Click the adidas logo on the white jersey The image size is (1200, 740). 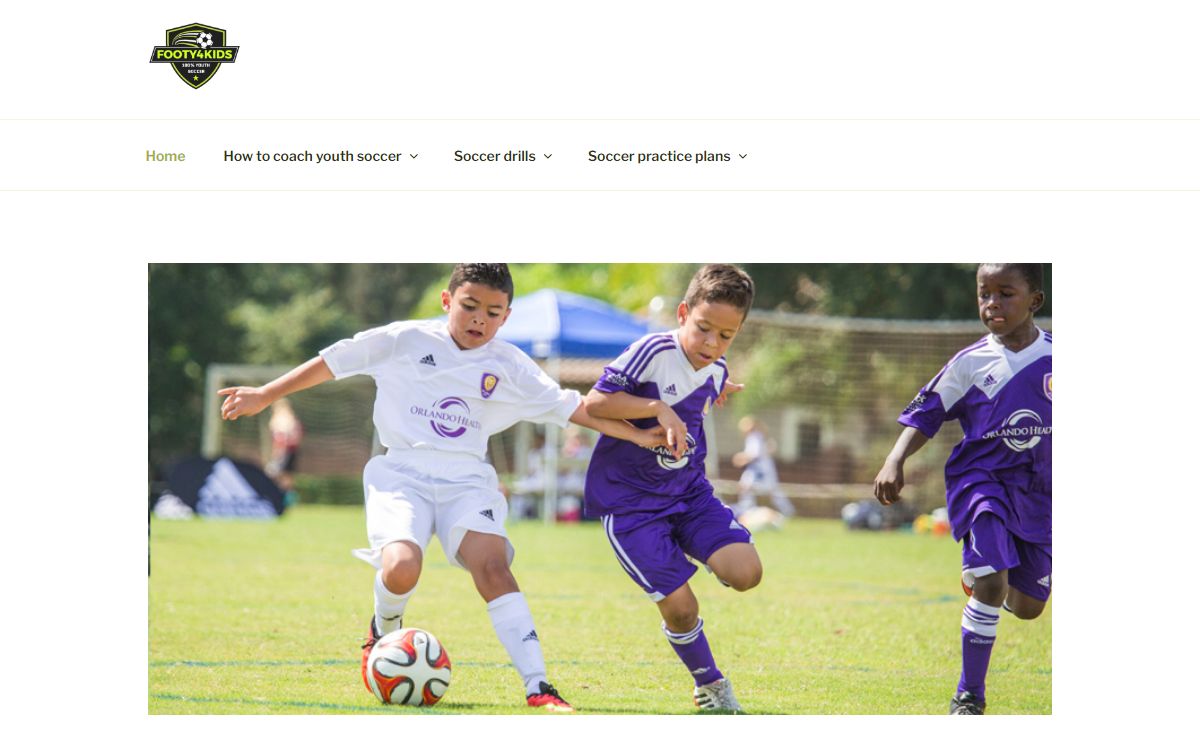point(428,359)
